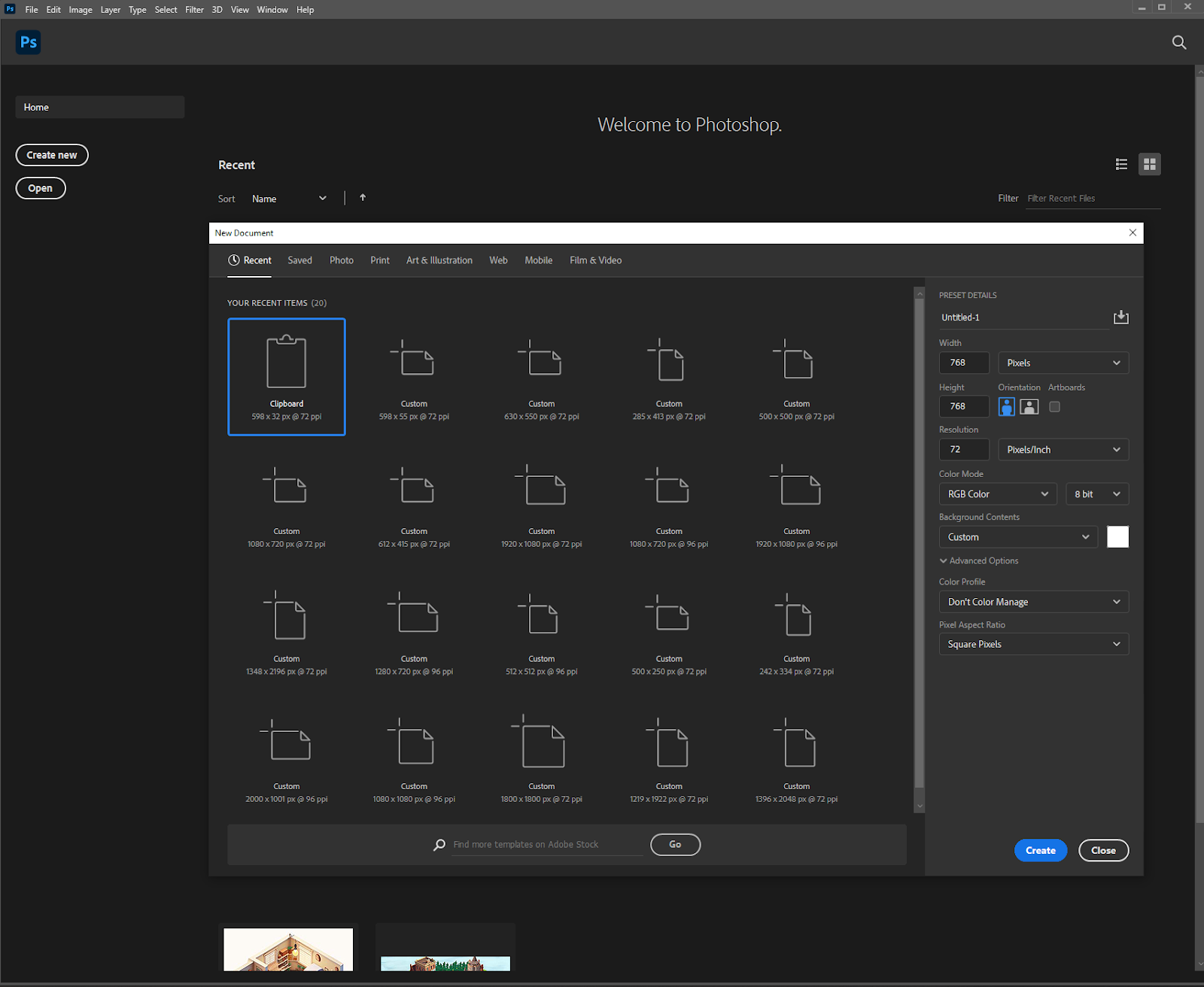Viewport: 1204px width, 987px height.
Task: Switch Recent files to grid view
Action: 1149,164
